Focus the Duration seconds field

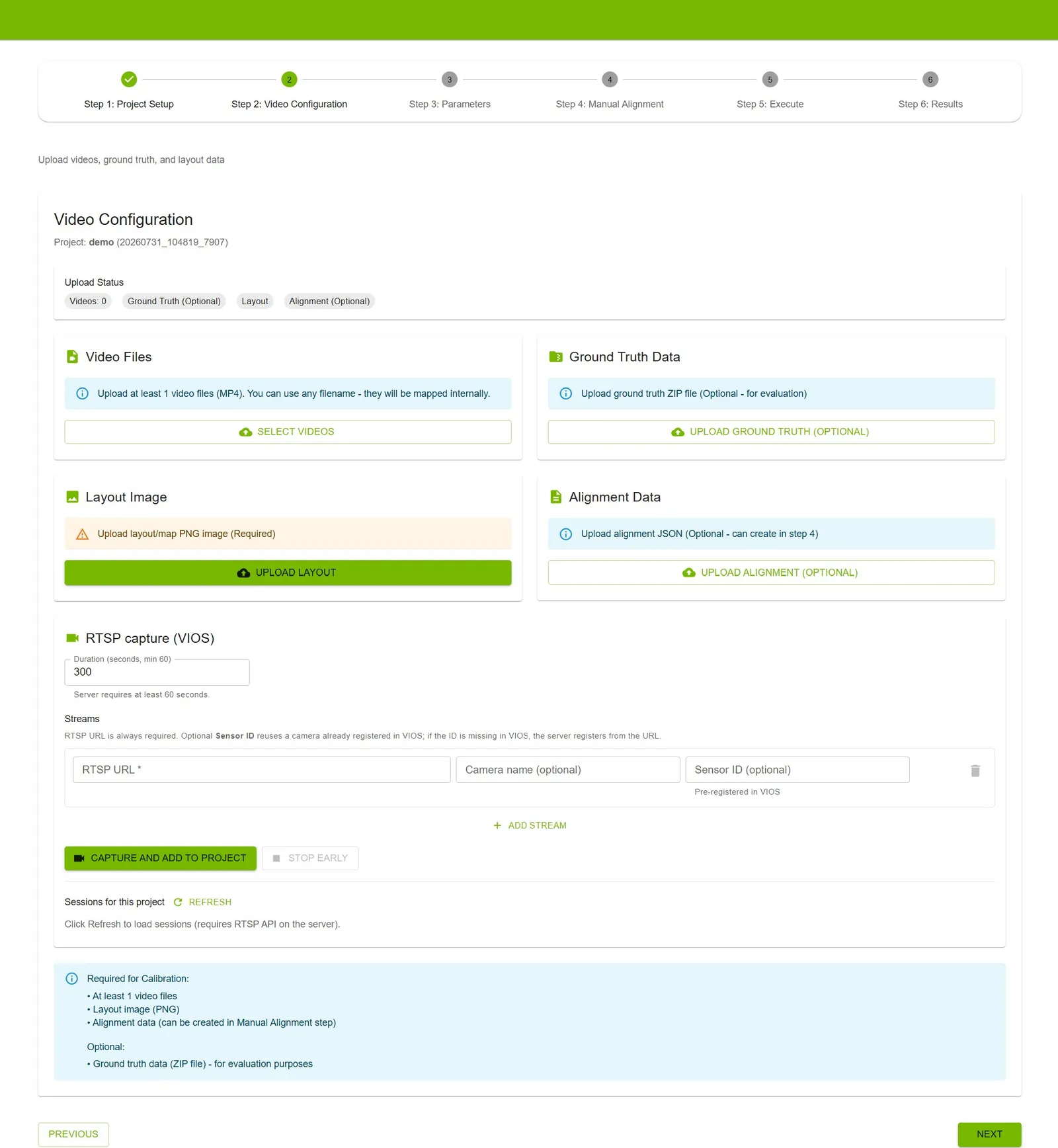[x=157, y=672]
